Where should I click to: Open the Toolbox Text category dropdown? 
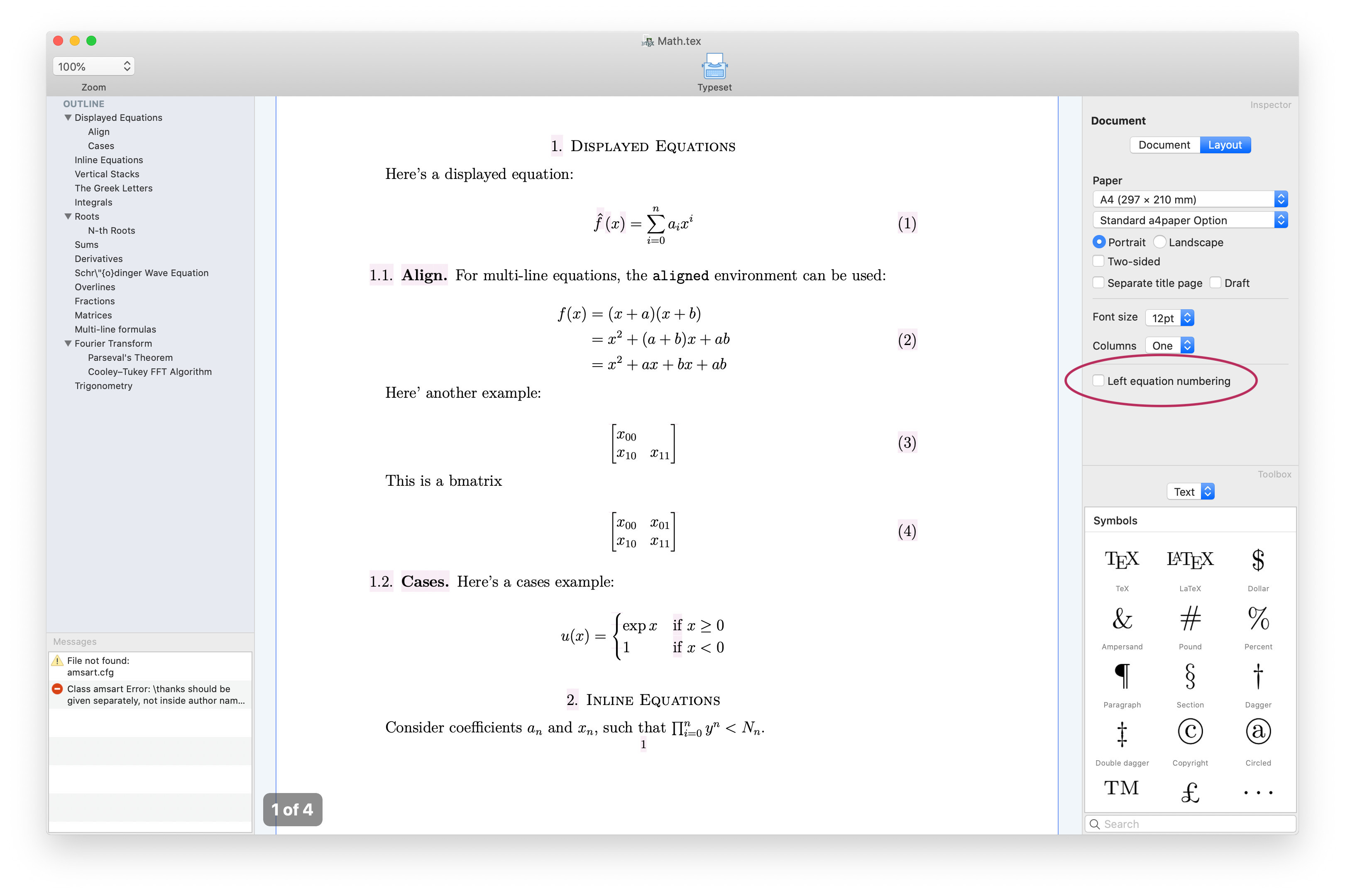1190,492
